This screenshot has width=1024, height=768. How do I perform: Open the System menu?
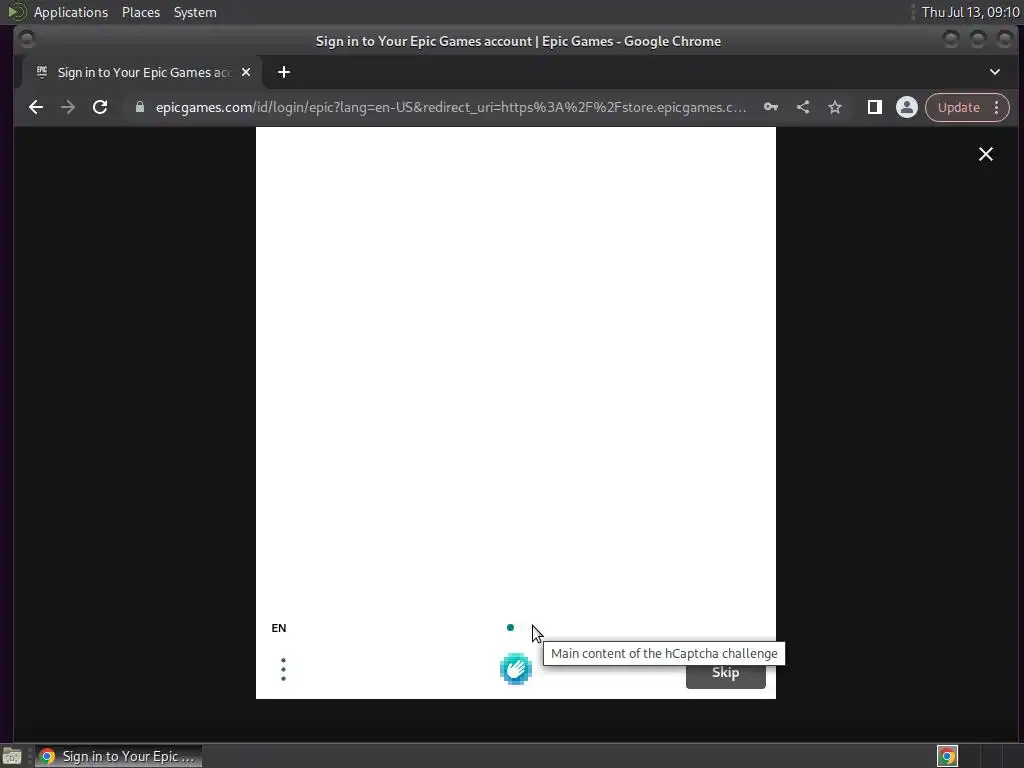pos(195,12)
